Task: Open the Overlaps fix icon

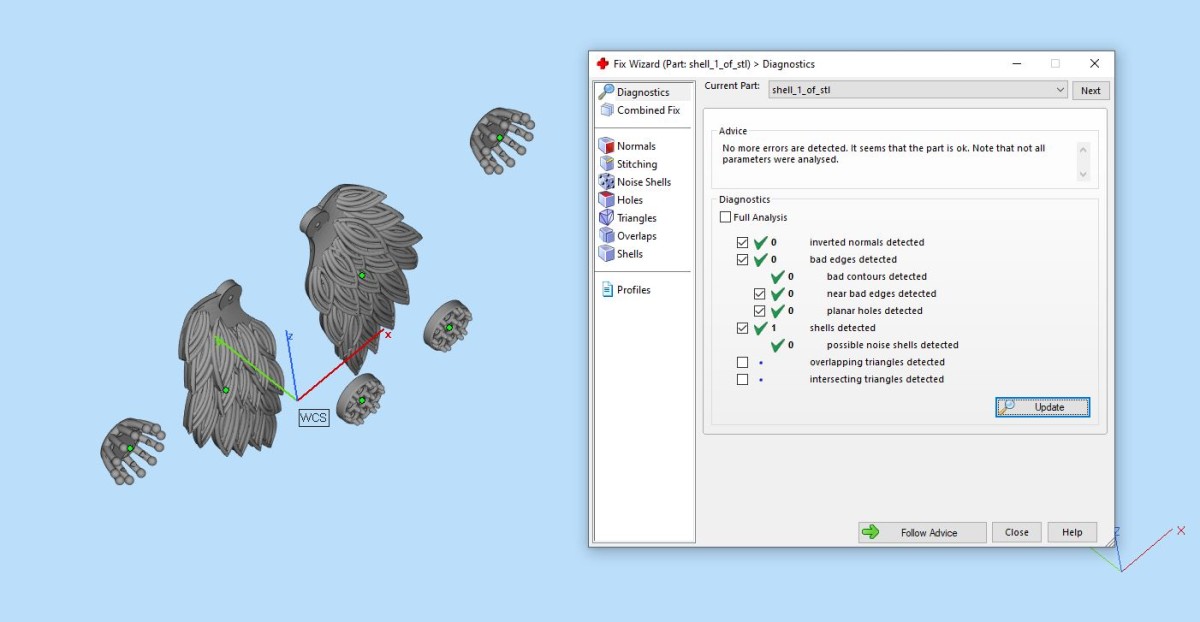Action: tap(607, 236)
